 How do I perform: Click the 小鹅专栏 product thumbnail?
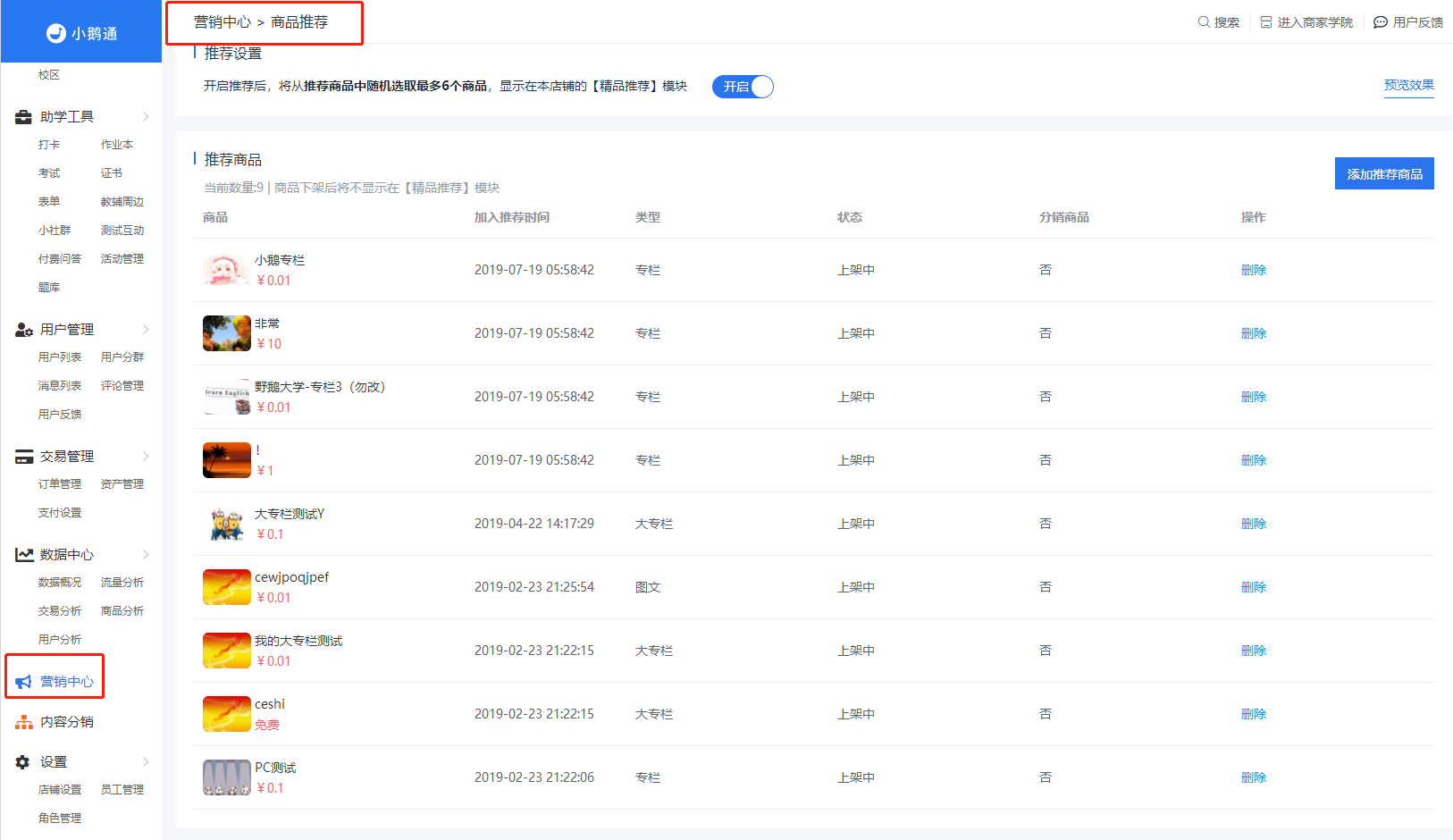227,270
